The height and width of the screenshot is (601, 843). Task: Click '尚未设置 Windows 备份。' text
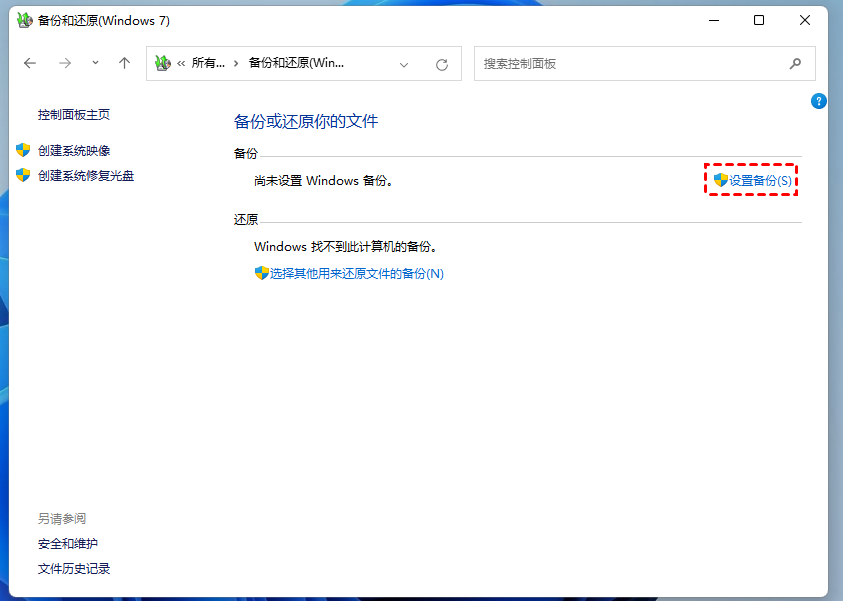(x=324, y=181)
